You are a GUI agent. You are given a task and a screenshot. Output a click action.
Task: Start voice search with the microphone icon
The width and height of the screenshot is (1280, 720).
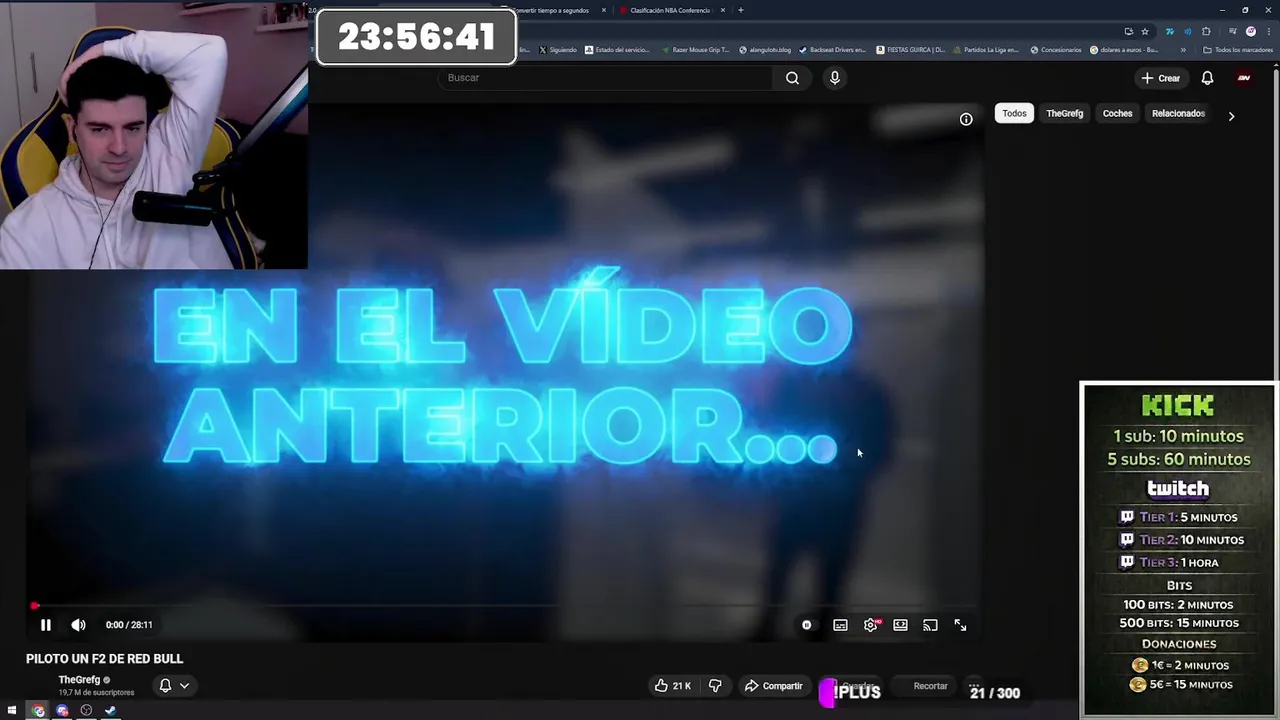click(x=834, y=78)
